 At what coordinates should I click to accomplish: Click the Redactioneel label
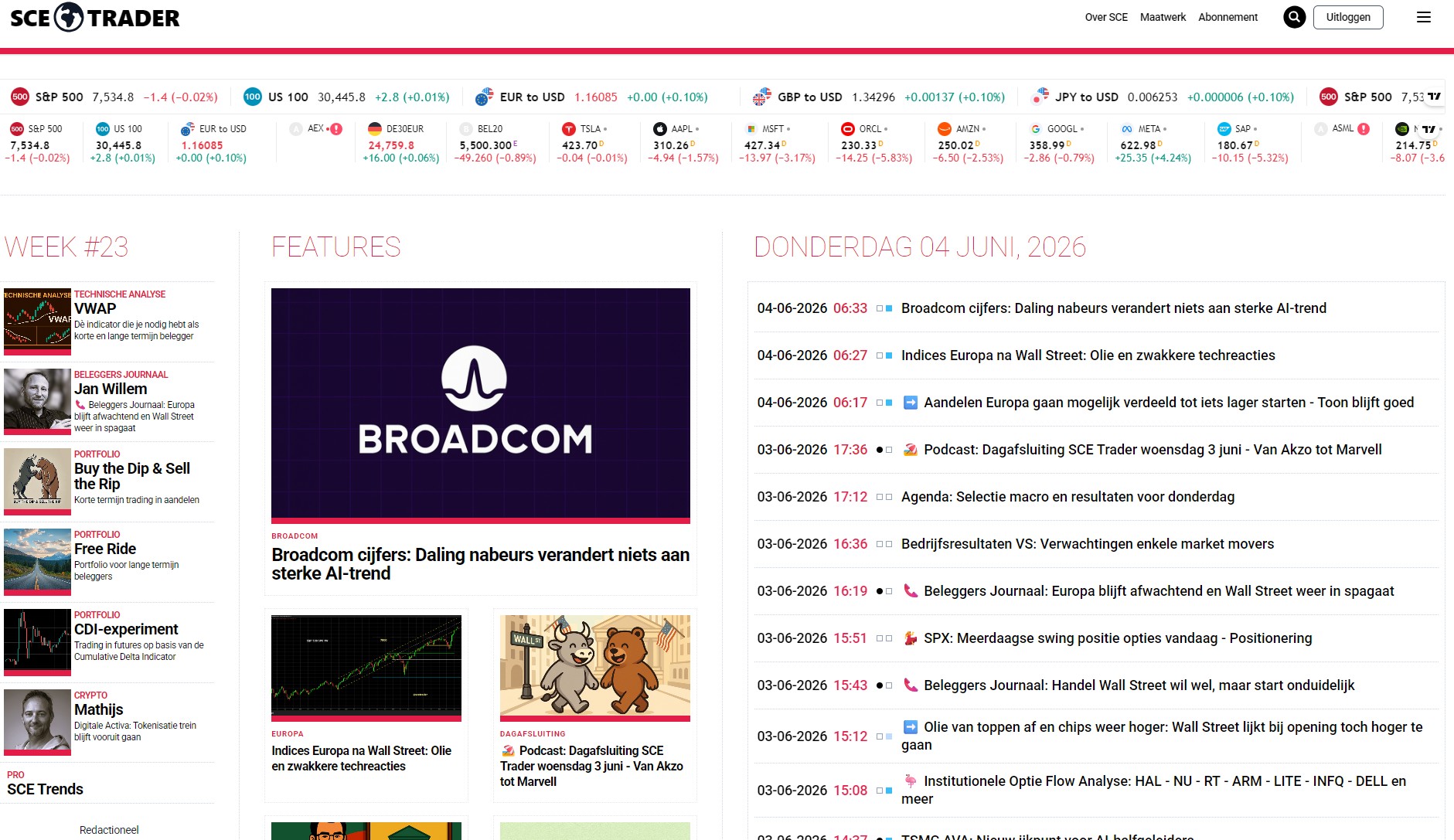pyautogui.click(x=109, y=830)
